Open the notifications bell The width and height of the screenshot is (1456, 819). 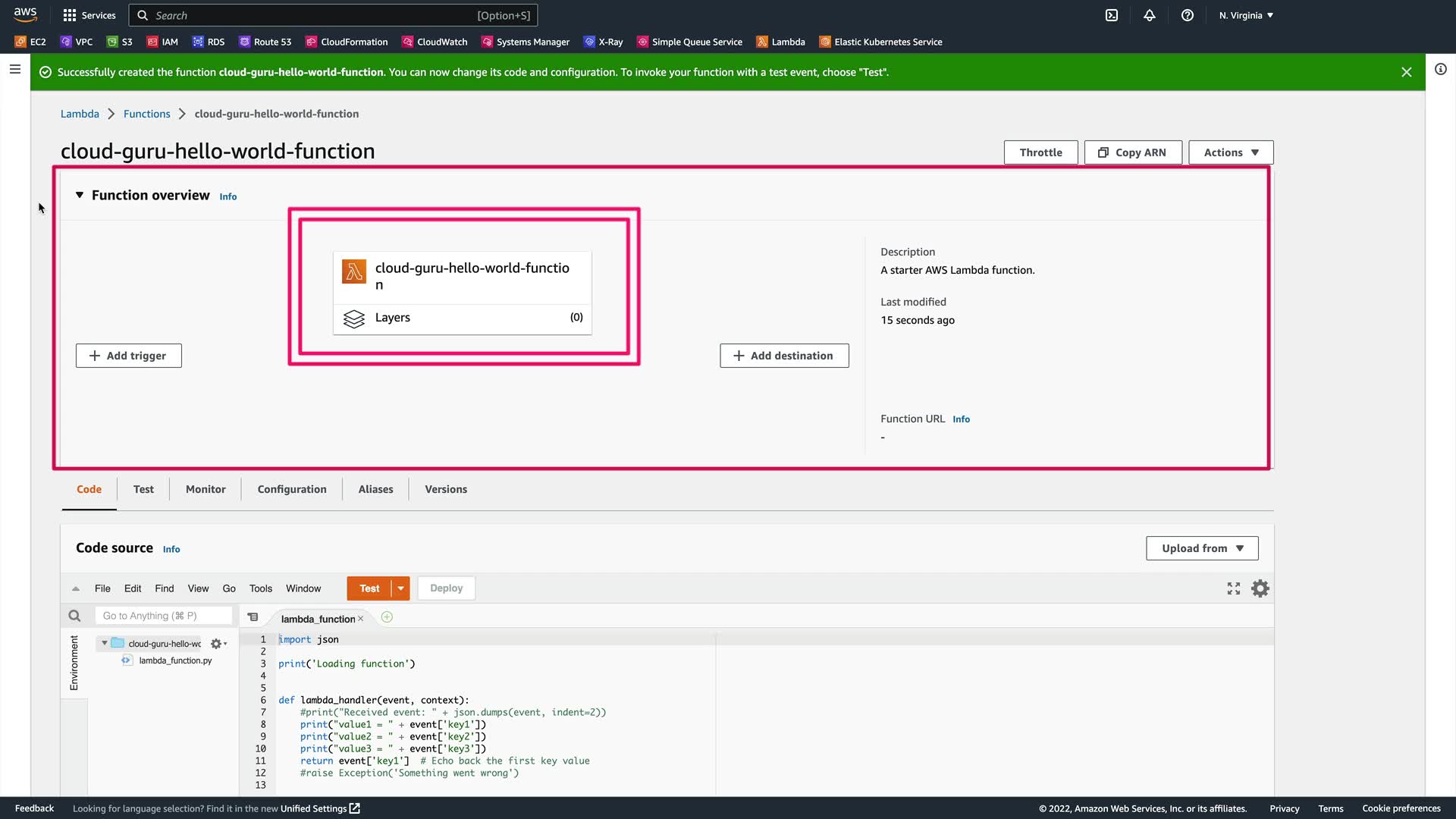[x=1150, y=15]
